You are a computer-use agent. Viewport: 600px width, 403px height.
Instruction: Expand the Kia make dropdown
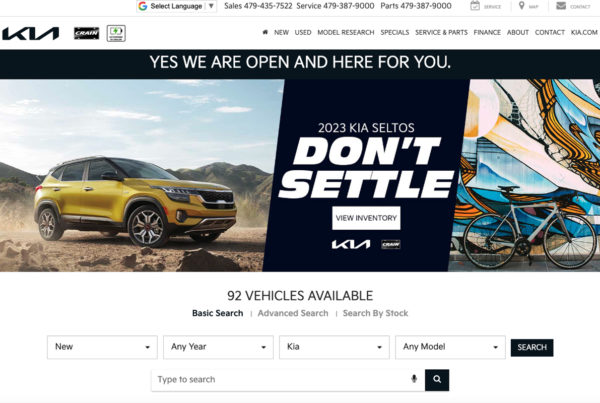pyautogui.click(x=334, y=347)
